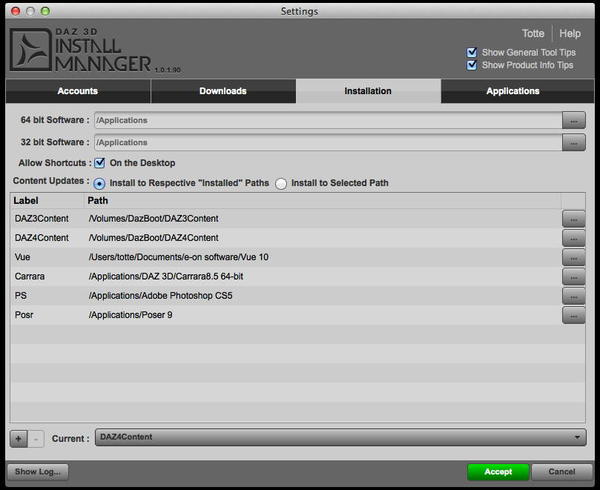Select the Carrara label cell
The height and width of the screenshot is (490, 600).
pos(29,276)
